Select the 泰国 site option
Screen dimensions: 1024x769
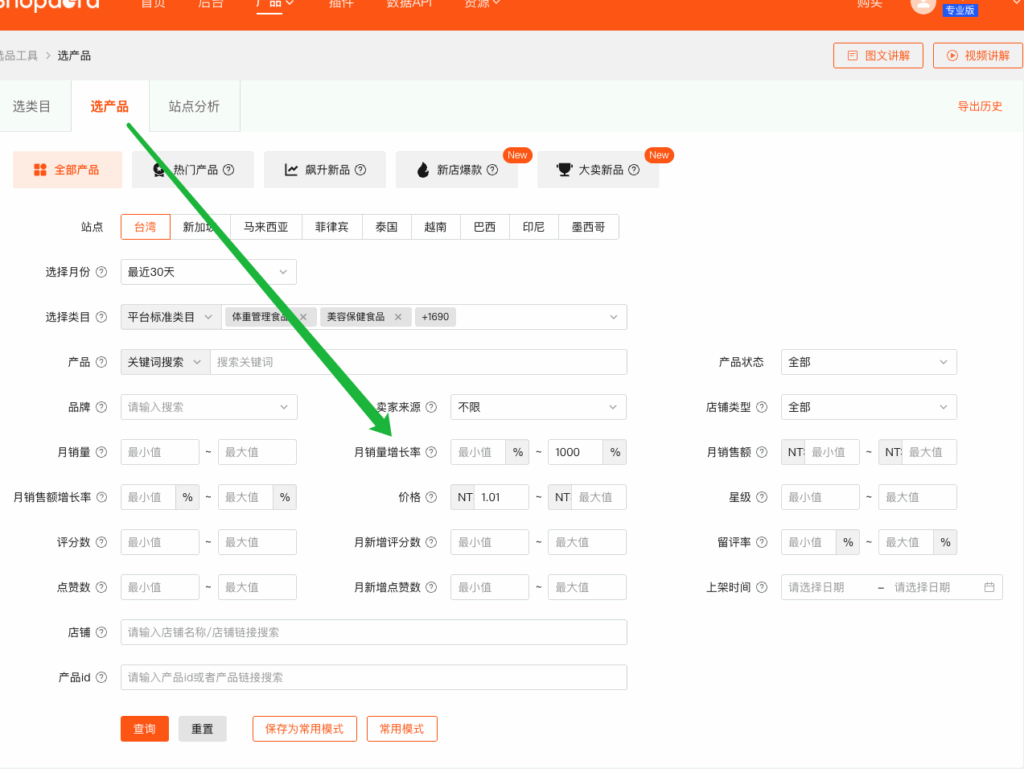pos(387,227)
